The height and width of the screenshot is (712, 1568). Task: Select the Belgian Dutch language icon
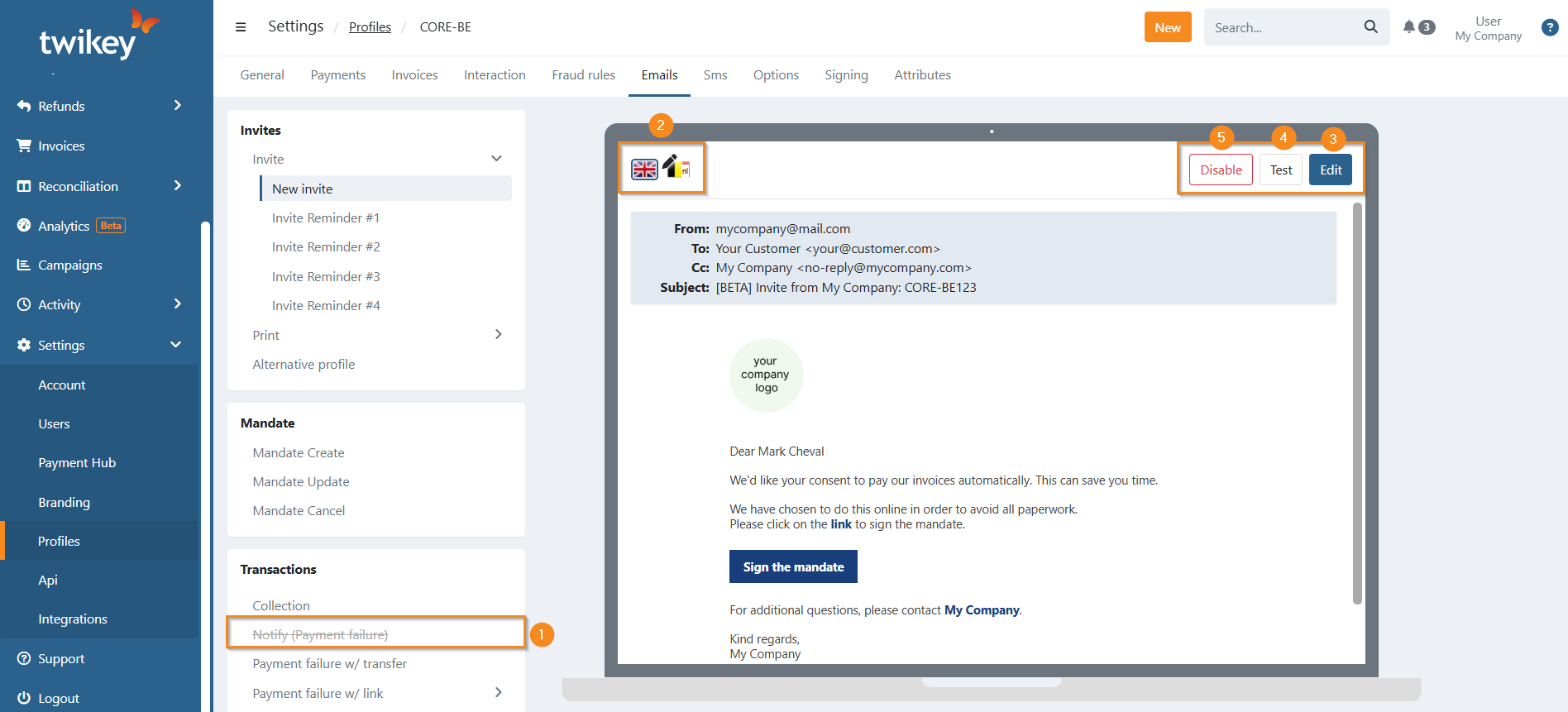(676, 167)
